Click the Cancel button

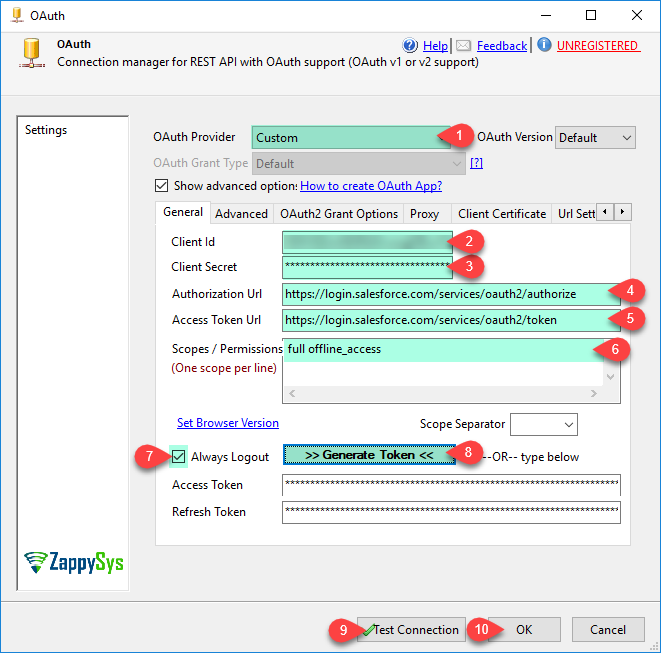[608, 629]
